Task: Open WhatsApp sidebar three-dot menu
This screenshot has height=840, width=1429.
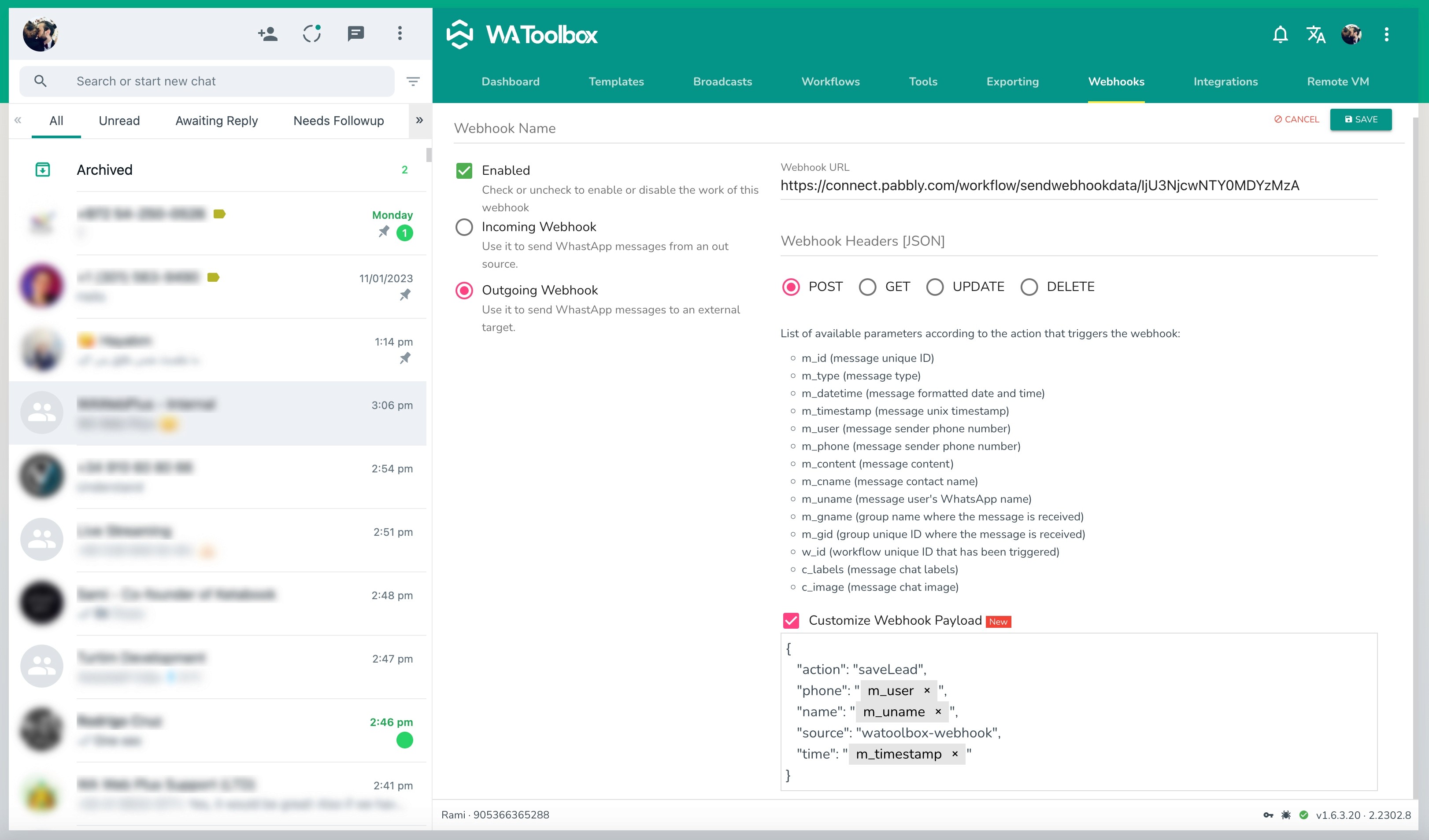Action: coord(400,33)
